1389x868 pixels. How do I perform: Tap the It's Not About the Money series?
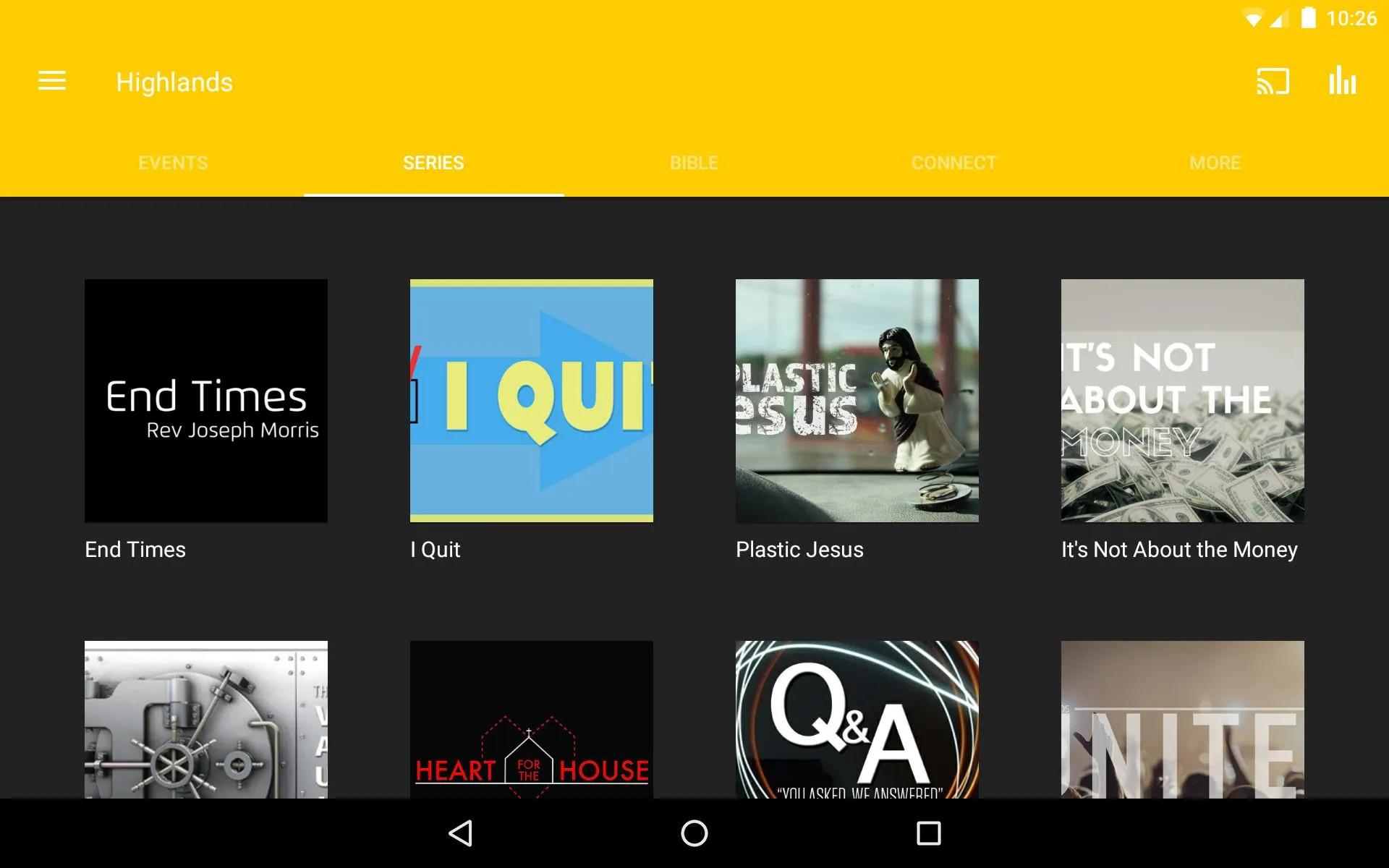pyautogui.click(x=1182, y=400)
